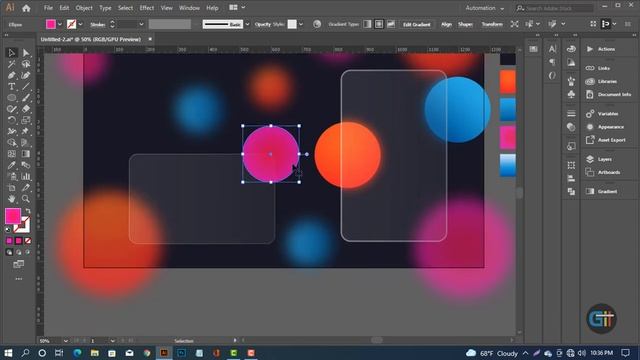Open Recolor Artwork circle icon

coord(317,24)
